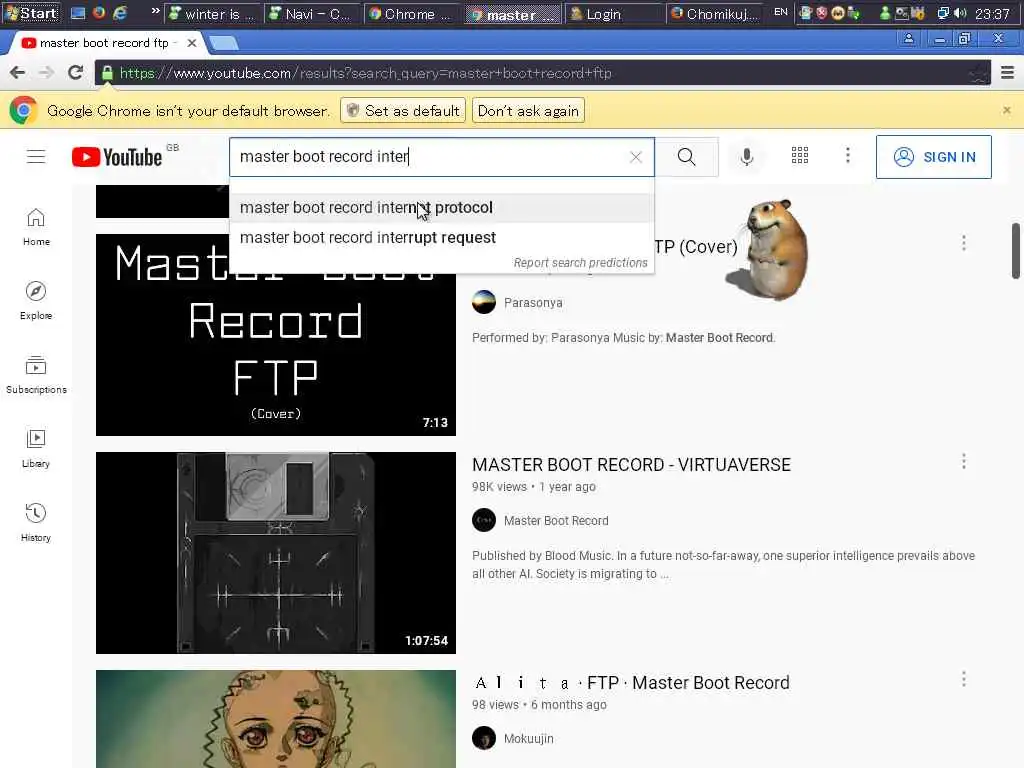Play the Alita anime face thumbnail
The width and height of the screenshot is (1024, 768).
click(x=276, y=718)
